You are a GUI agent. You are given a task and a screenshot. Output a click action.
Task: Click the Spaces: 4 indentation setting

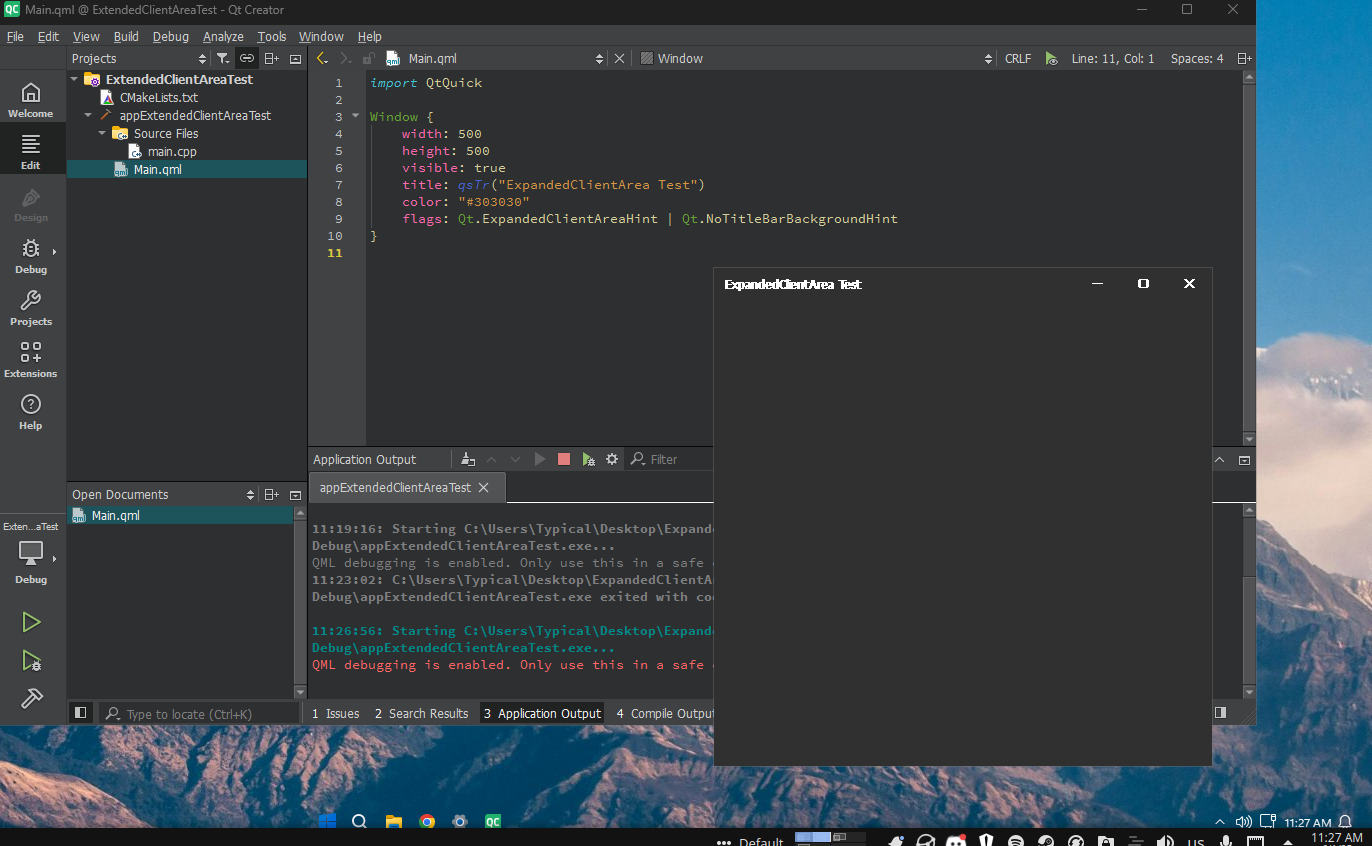(x=1197, y=59)
